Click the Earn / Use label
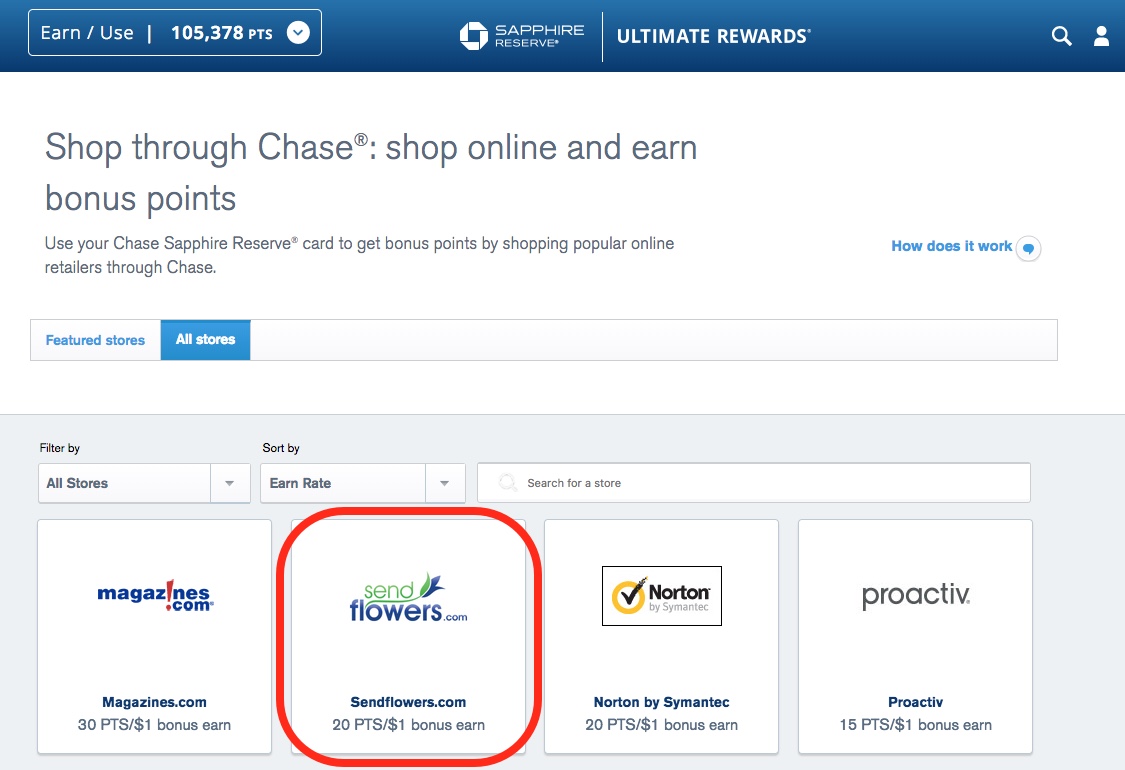Screen dimensions: 1125x770 click(87, 33)
